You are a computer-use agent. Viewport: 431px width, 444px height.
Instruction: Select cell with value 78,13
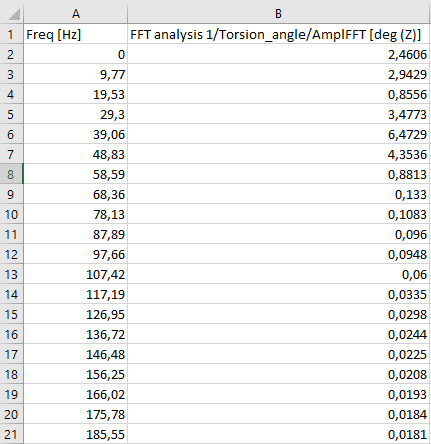[76, 214]
